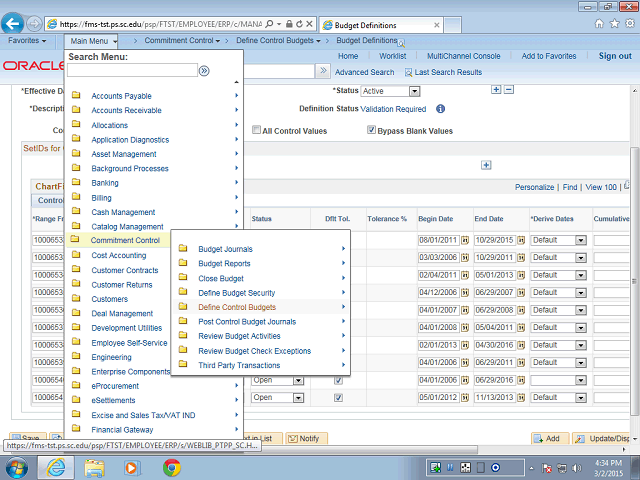The width and height of the screenshot is (640, 480).
Task: Click the search menu go arrow icon
Action: point(204,71)
